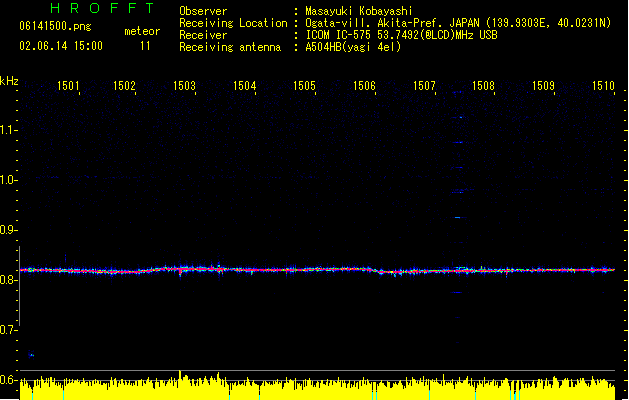Click the 0.9 kHz axis label
Screen dimensions: 629x400
[x=8, y=230]
